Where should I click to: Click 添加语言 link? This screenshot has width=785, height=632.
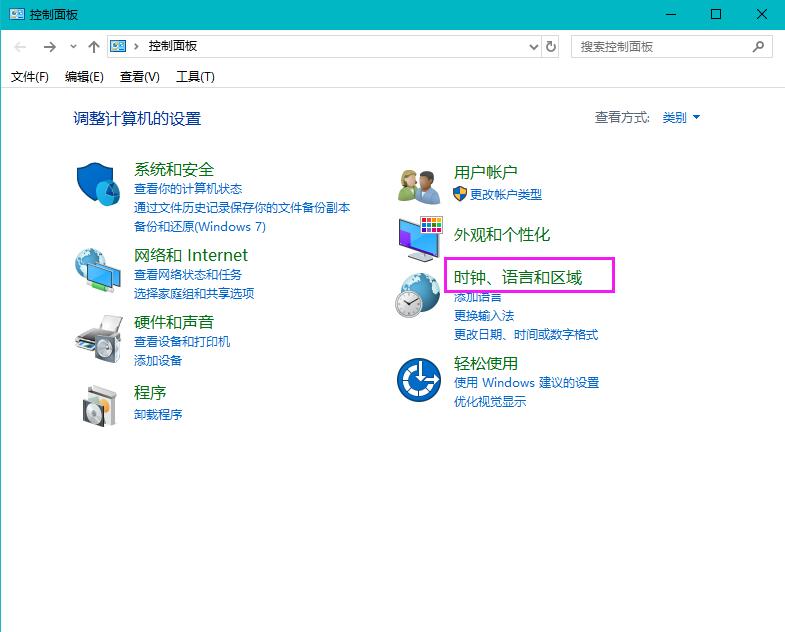(478, 297)
